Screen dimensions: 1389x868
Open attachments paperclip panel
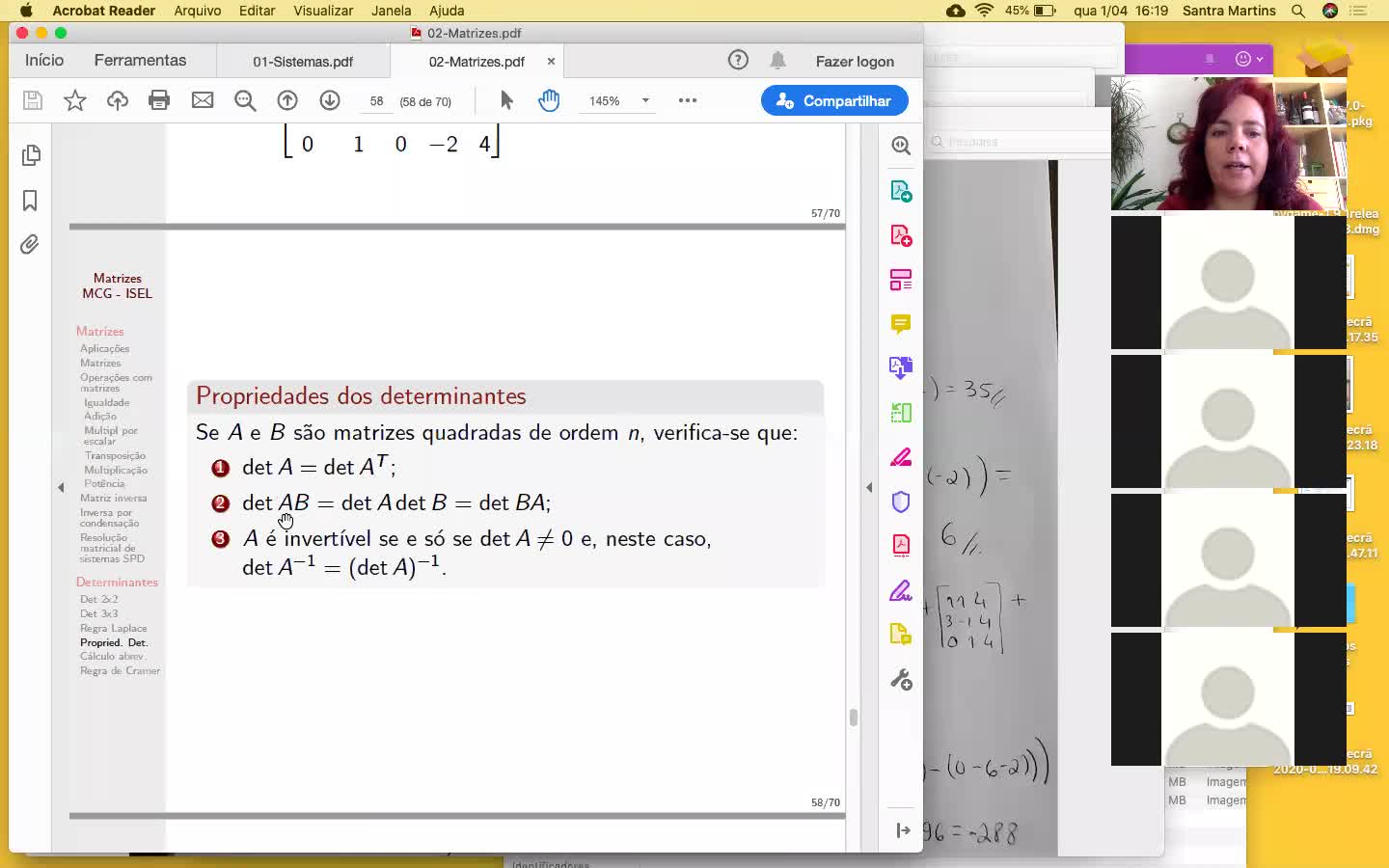click(x=30, y=244)
